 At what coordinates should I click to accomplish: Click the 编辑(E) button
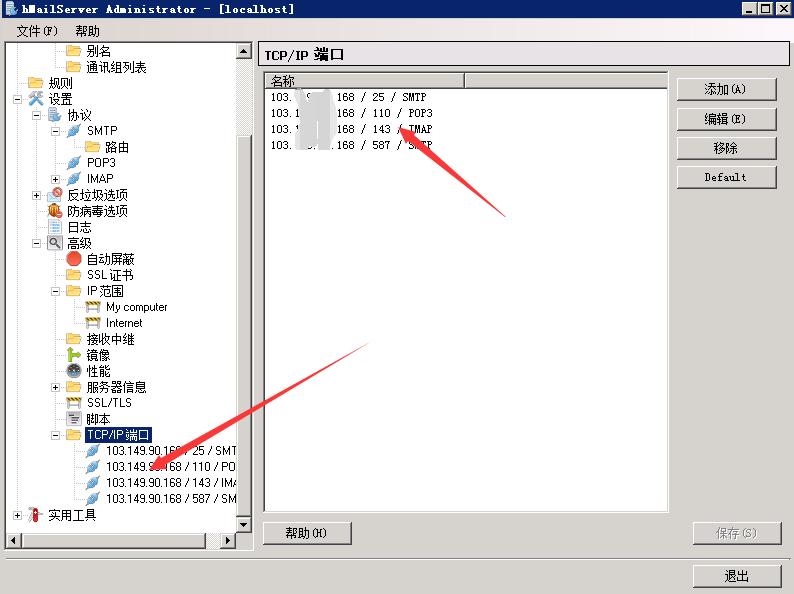[x=726, y=119]
